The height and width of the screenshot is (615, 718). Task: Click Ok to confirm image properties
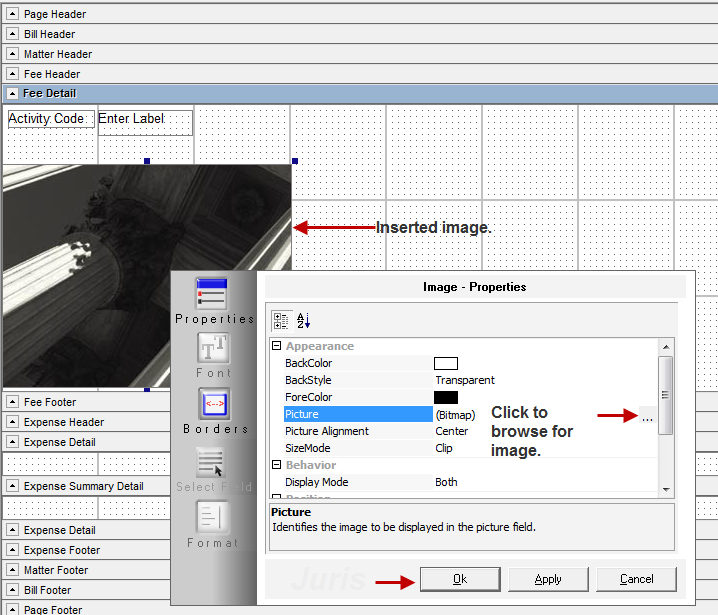click(459, 579)
